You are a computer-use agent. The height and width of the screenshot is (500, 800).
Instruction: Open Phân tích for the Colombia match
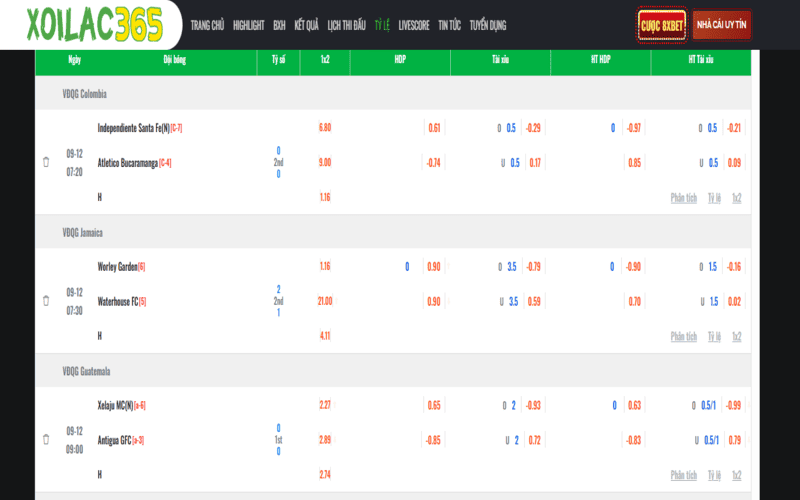(684, 198)
